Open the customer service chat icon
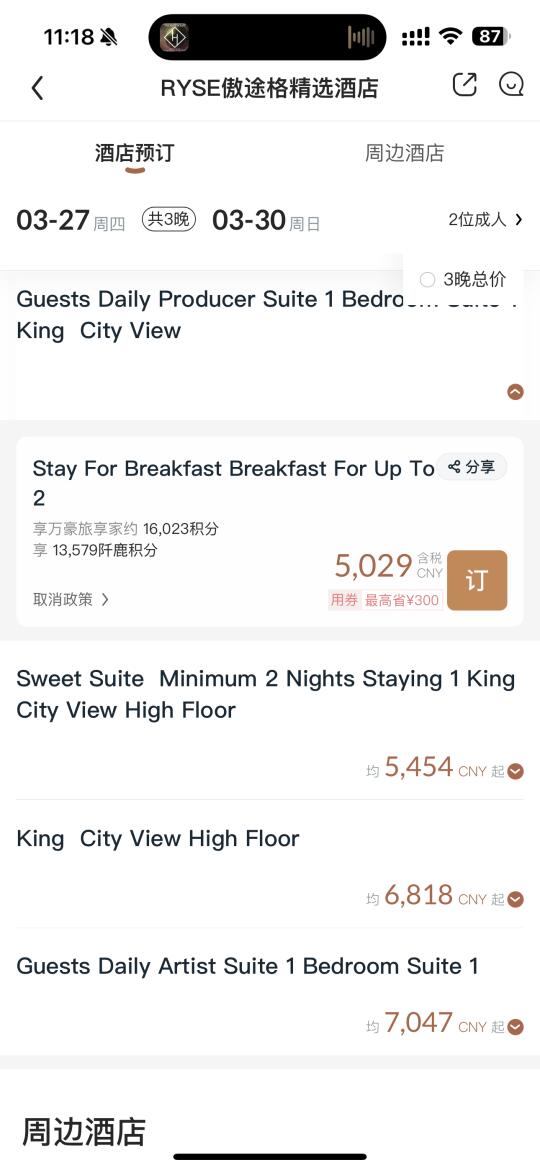540x1170 pixels. coord(511,84)
